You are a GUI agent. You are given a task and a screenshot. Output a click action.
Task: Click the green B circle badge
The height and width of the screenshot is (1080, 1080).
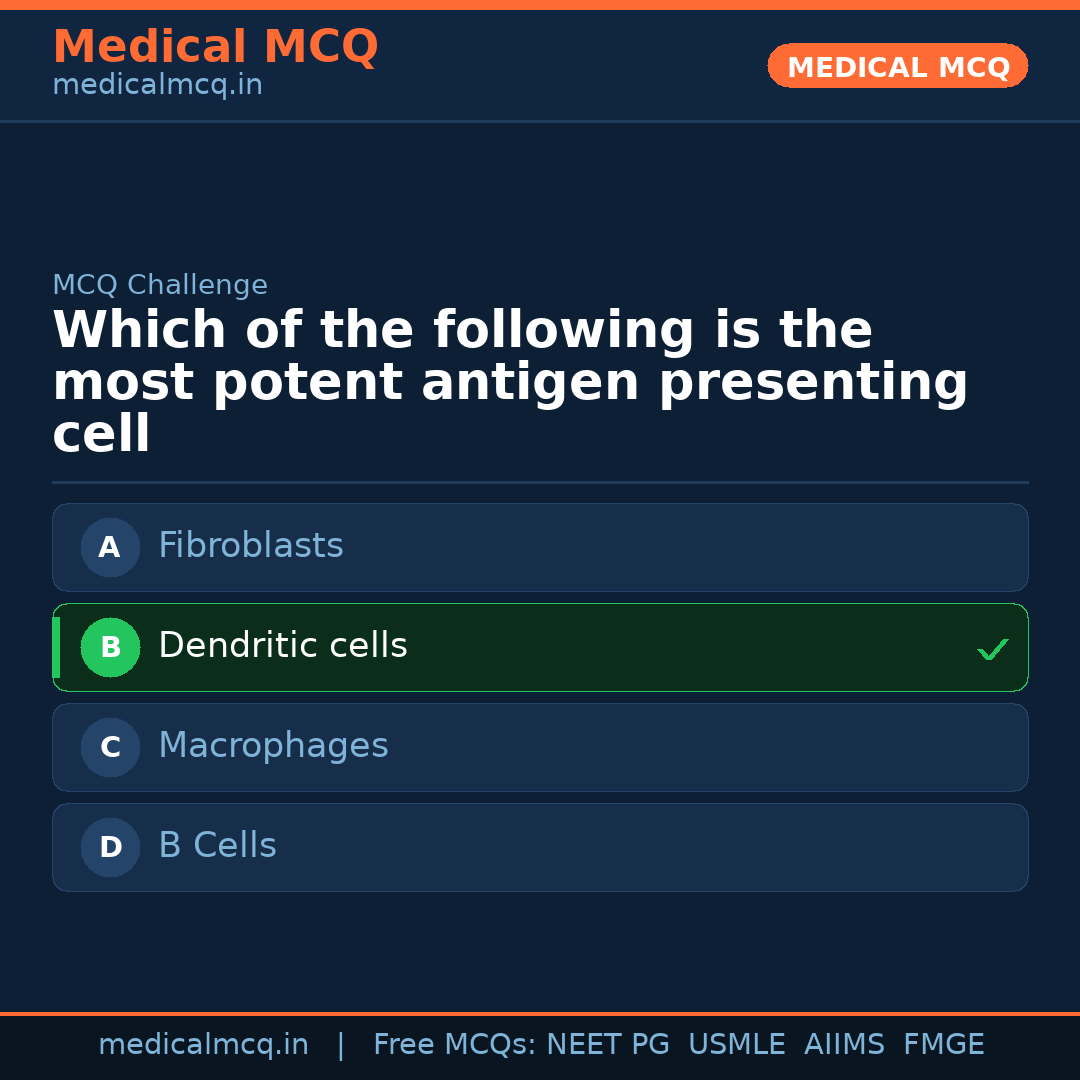click(x=110, y=647)
